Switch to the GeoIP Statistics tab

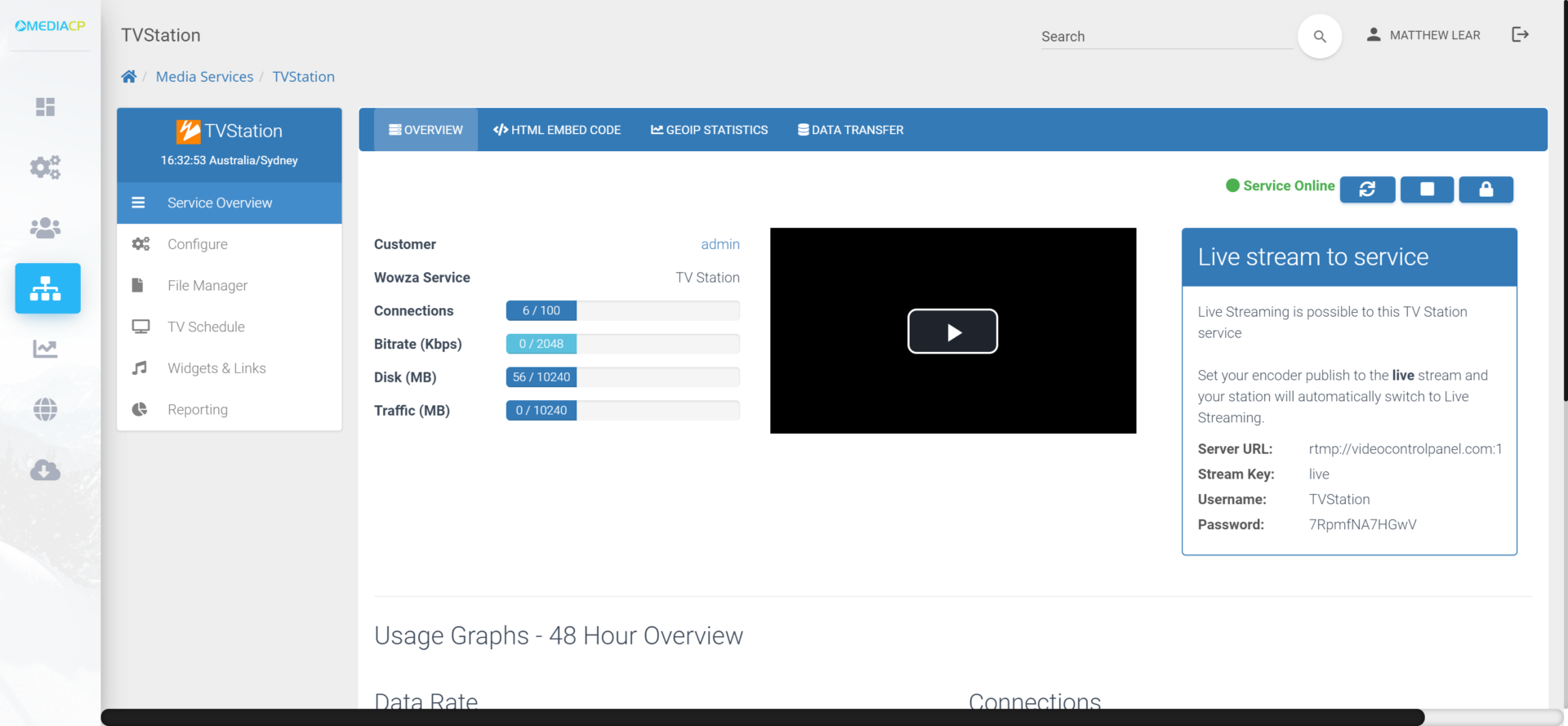[709, 130]
